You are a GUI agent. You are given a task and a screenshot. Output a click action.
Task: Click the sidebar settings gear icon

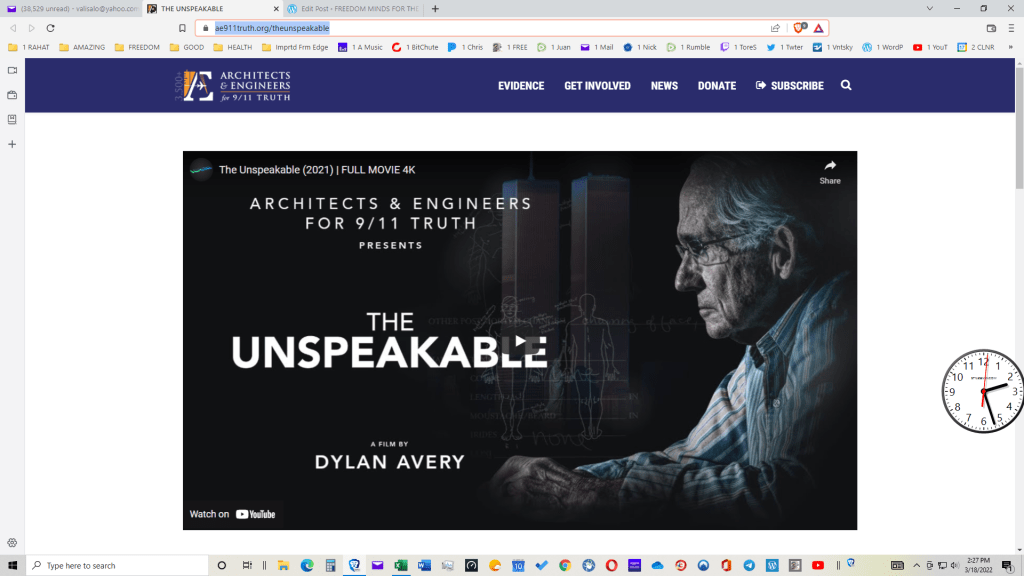click(12, 542)
